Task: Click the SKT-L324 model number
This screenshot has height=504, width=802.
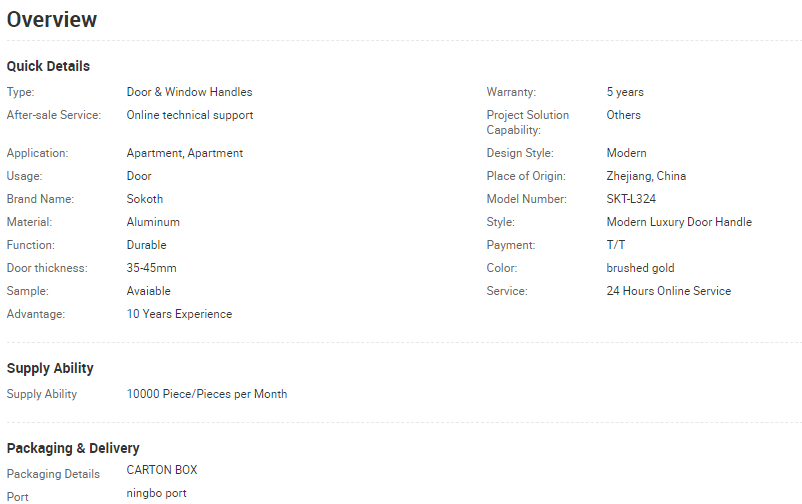Action: (631, 199)
